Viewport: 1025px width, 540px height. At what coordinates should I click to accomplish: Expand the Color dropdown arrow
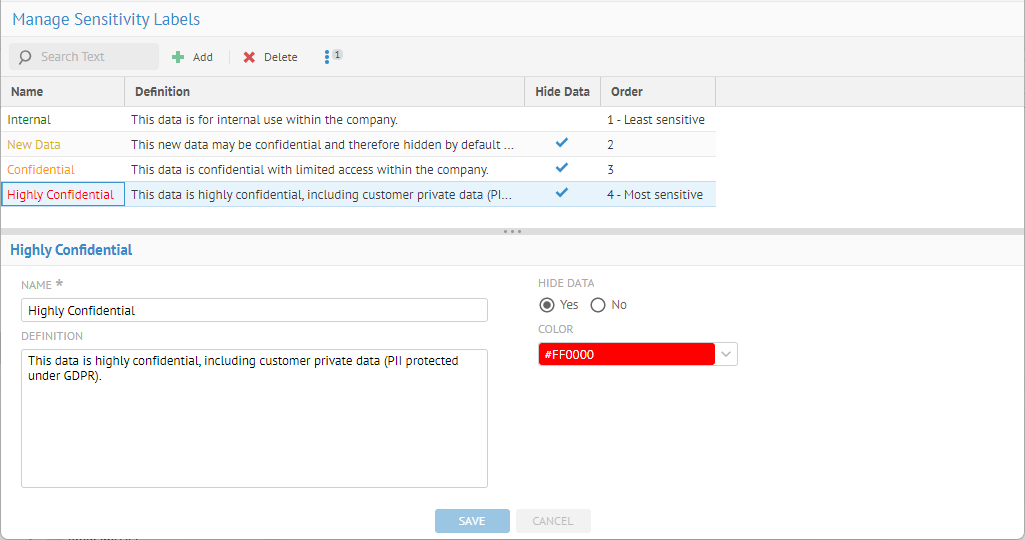point(726,354)
